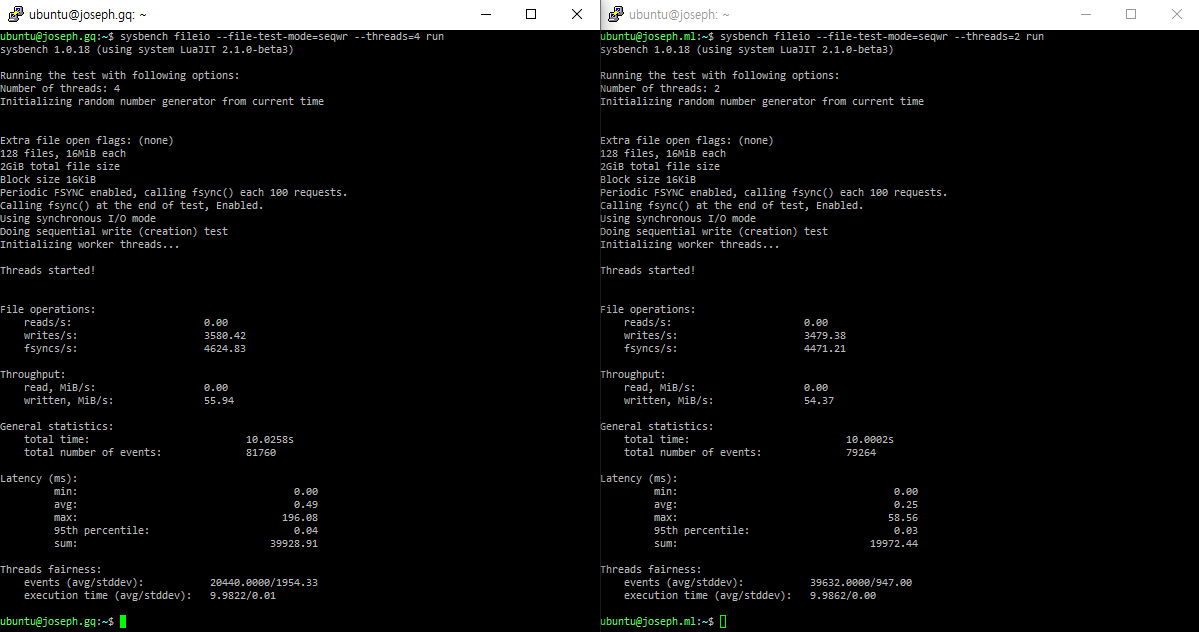Image resolution: width=1199 pixels, height=632 pixels.
Task: Click latency sum value 19972.44
Action: coord(894,543)
